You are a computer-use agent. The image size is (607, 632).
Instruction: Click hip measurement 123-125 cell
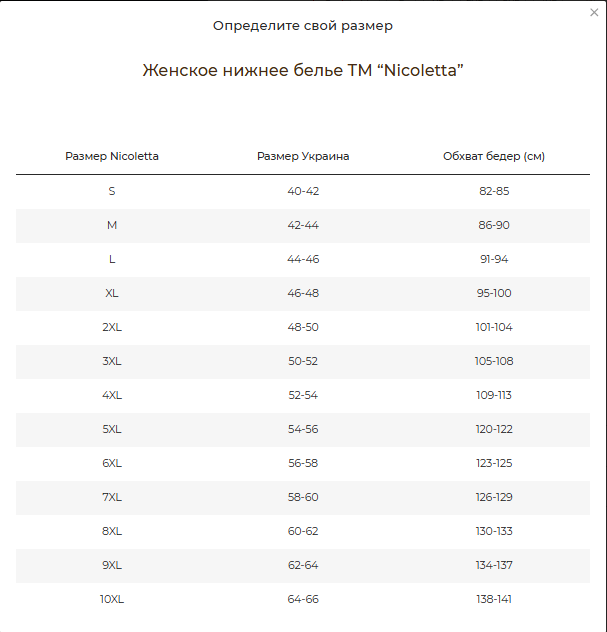coord(494,463)
